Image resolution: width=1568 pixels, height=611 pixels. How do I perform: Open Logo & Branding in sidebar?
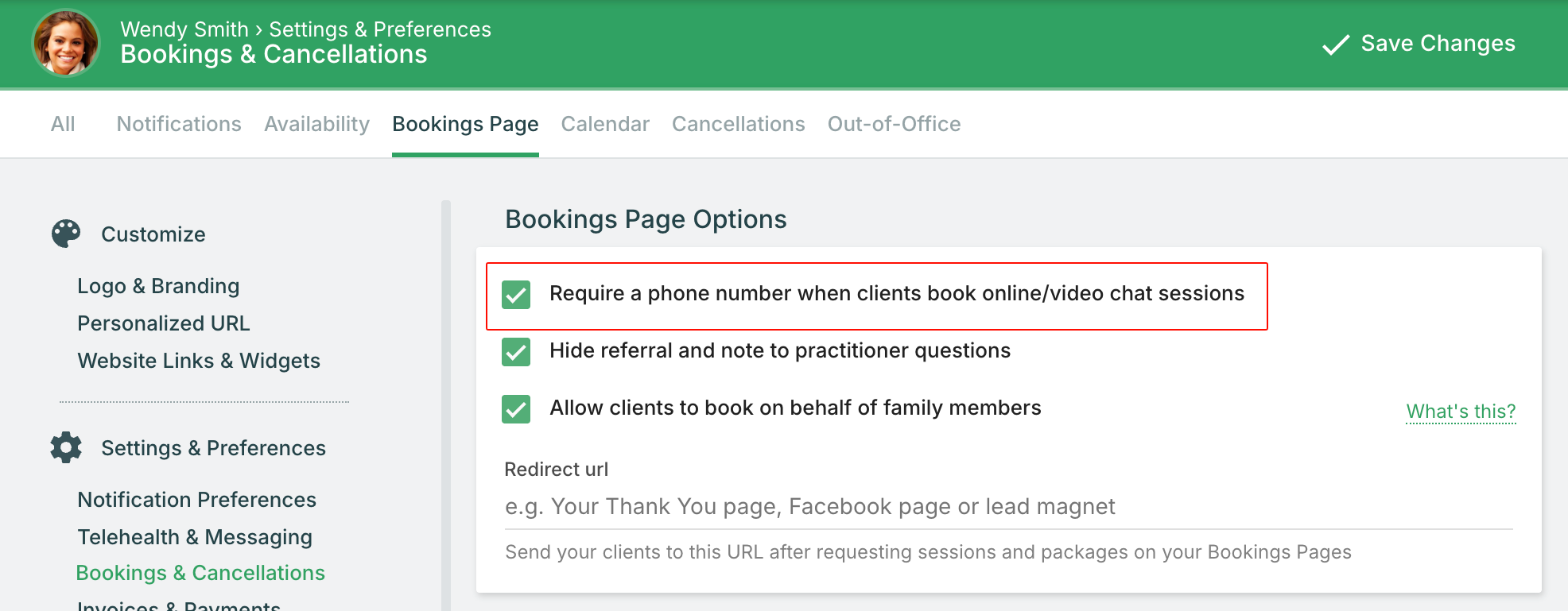coord(158,286)
